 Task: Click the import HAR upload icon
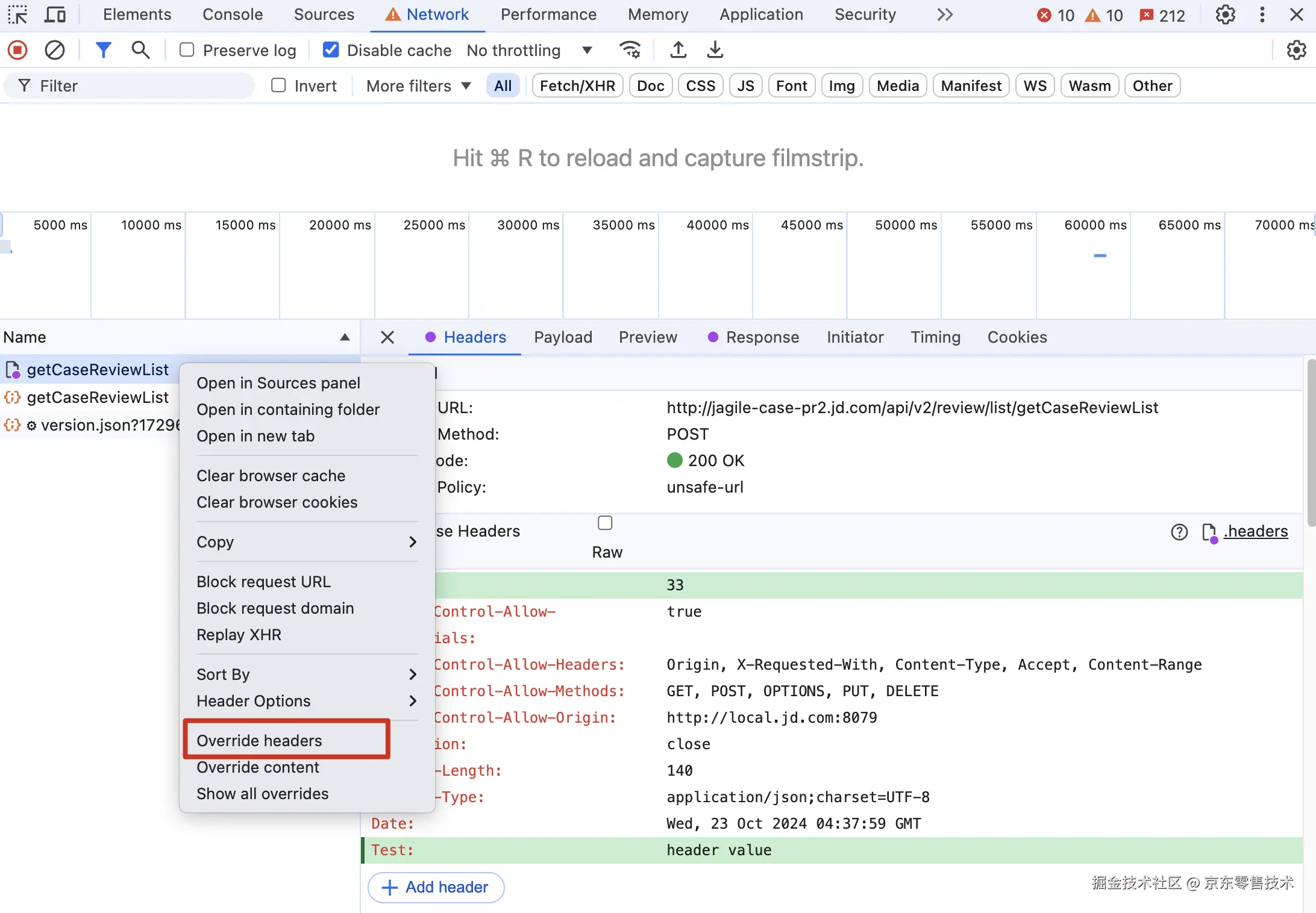click(678, 50)
